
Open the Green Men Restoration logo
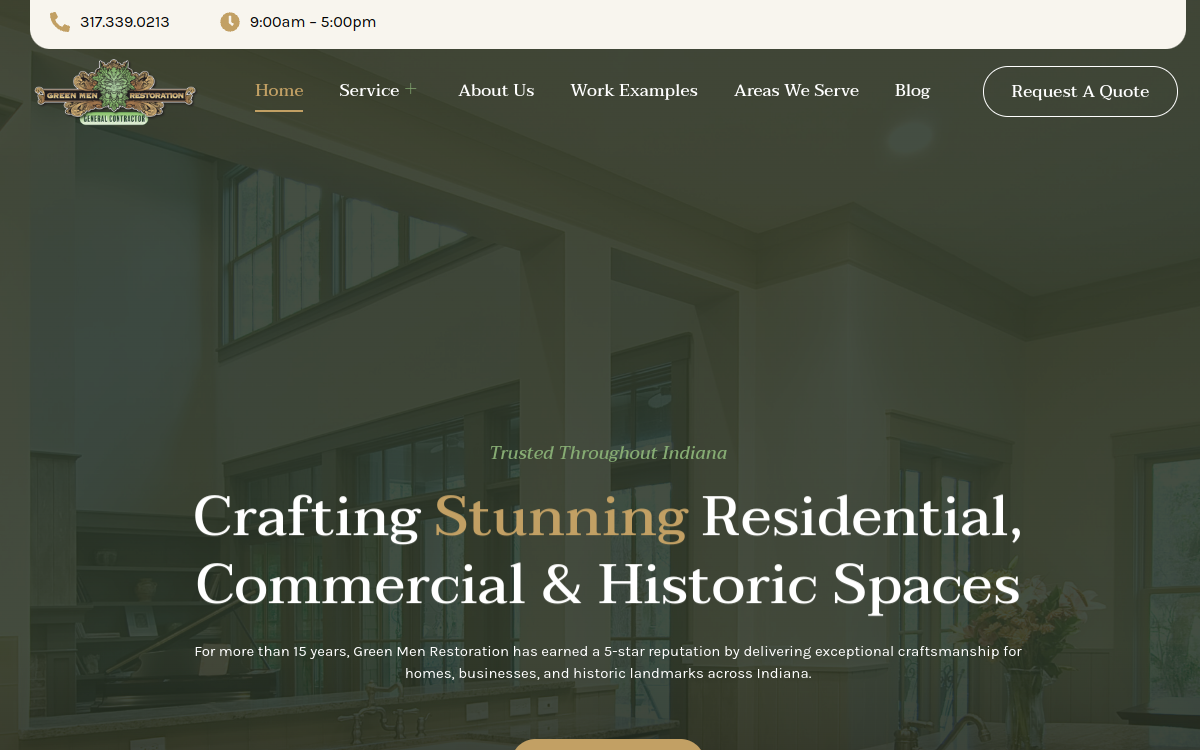[x=115, y=91]
